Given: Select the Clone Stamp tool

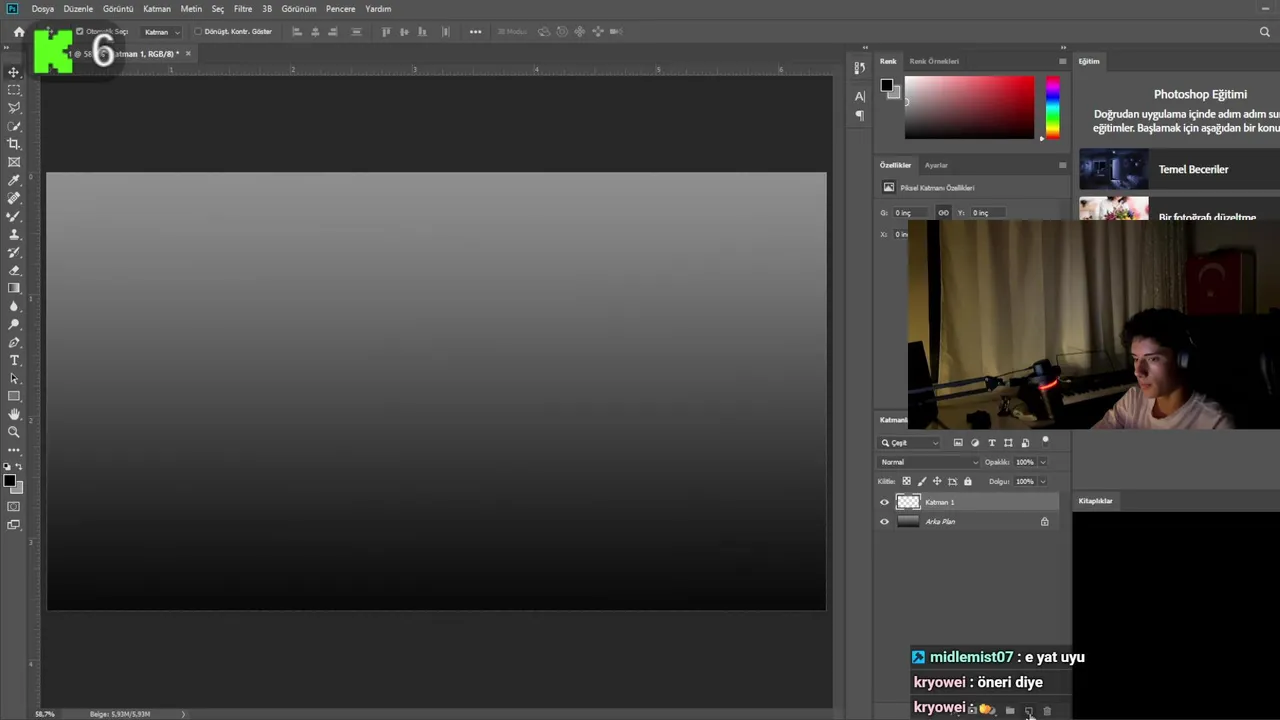Looking at the screenshot, I should click(14, 234).
